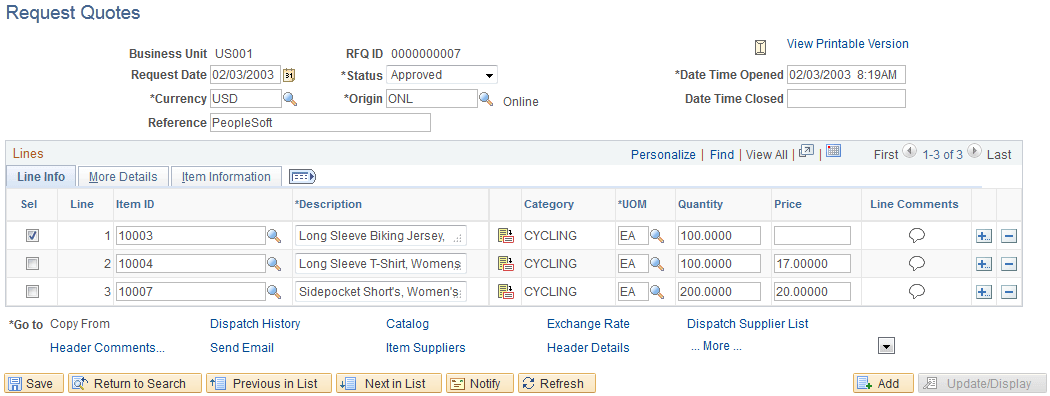Look up UOM for line 3
The width and height of the screenshot is (1050, 396).
[657, 292]
